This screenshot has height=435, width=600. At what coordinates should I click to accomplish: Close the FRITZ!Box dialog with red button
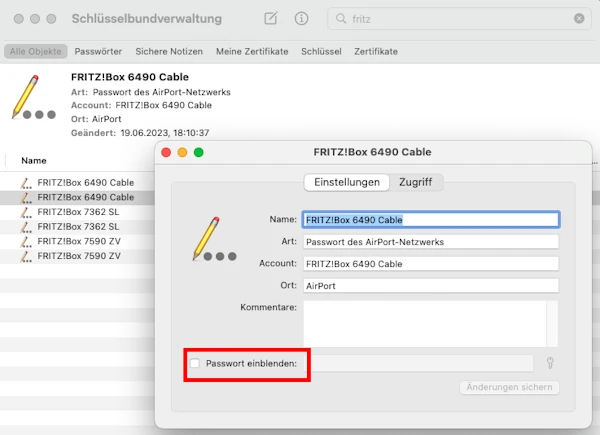coord(166,152)
